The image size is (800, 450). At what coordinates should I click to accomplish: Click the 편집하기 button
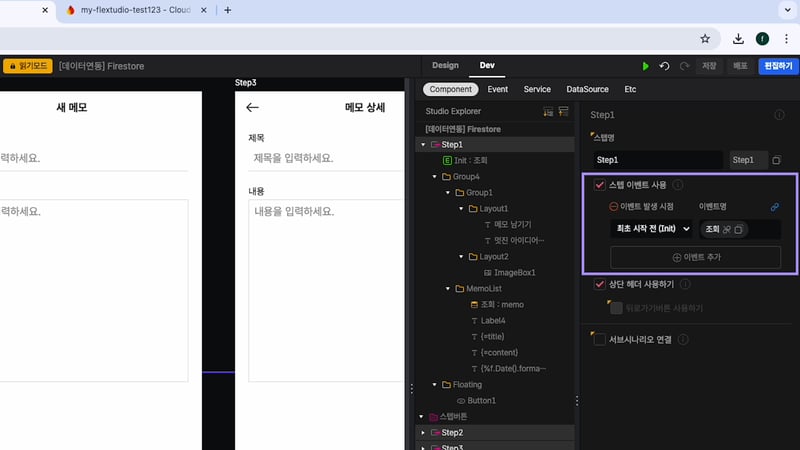click(778, 66)
